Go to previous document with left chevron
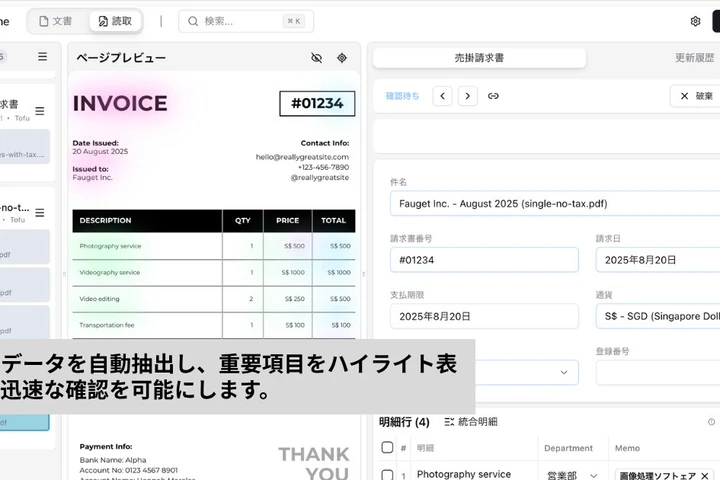Image resolution: width=720 pixels, height=480 pixels. click(442, 96)
